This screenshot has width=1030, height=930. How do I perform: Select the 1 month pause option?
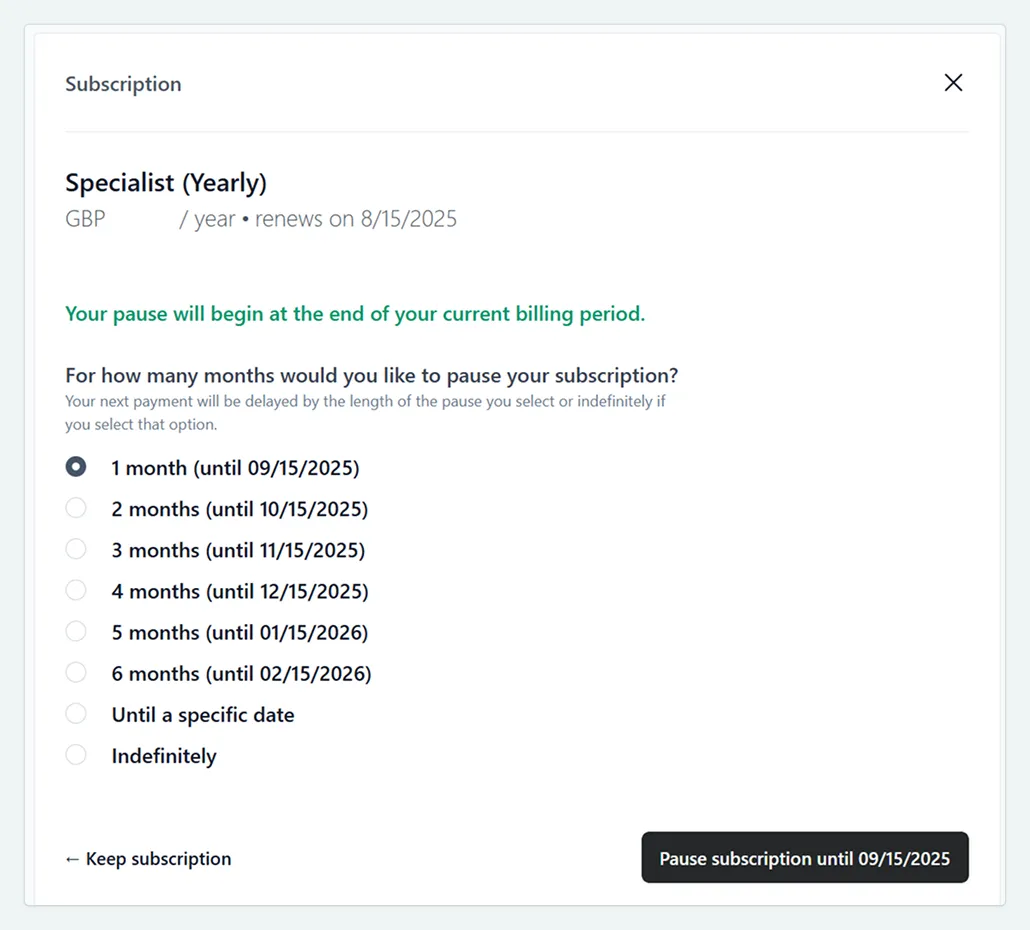tap(76, 467)
